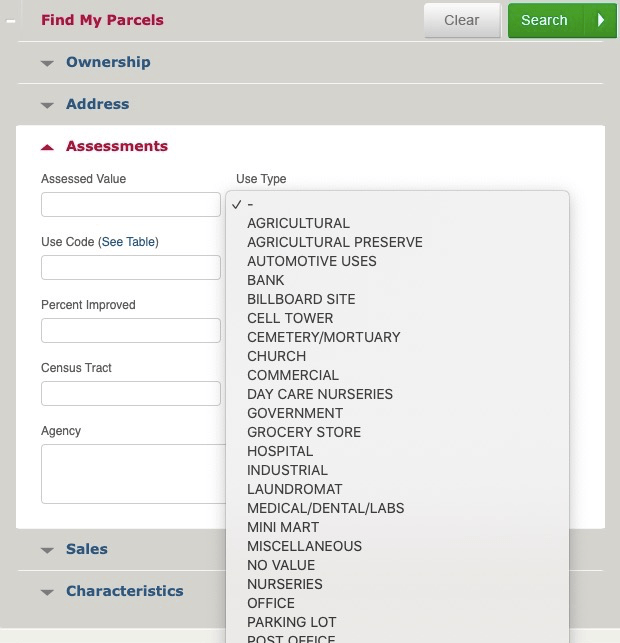Collapse the Assessments section
Viewport: 620px width, 643px height.
pos(116,146)
